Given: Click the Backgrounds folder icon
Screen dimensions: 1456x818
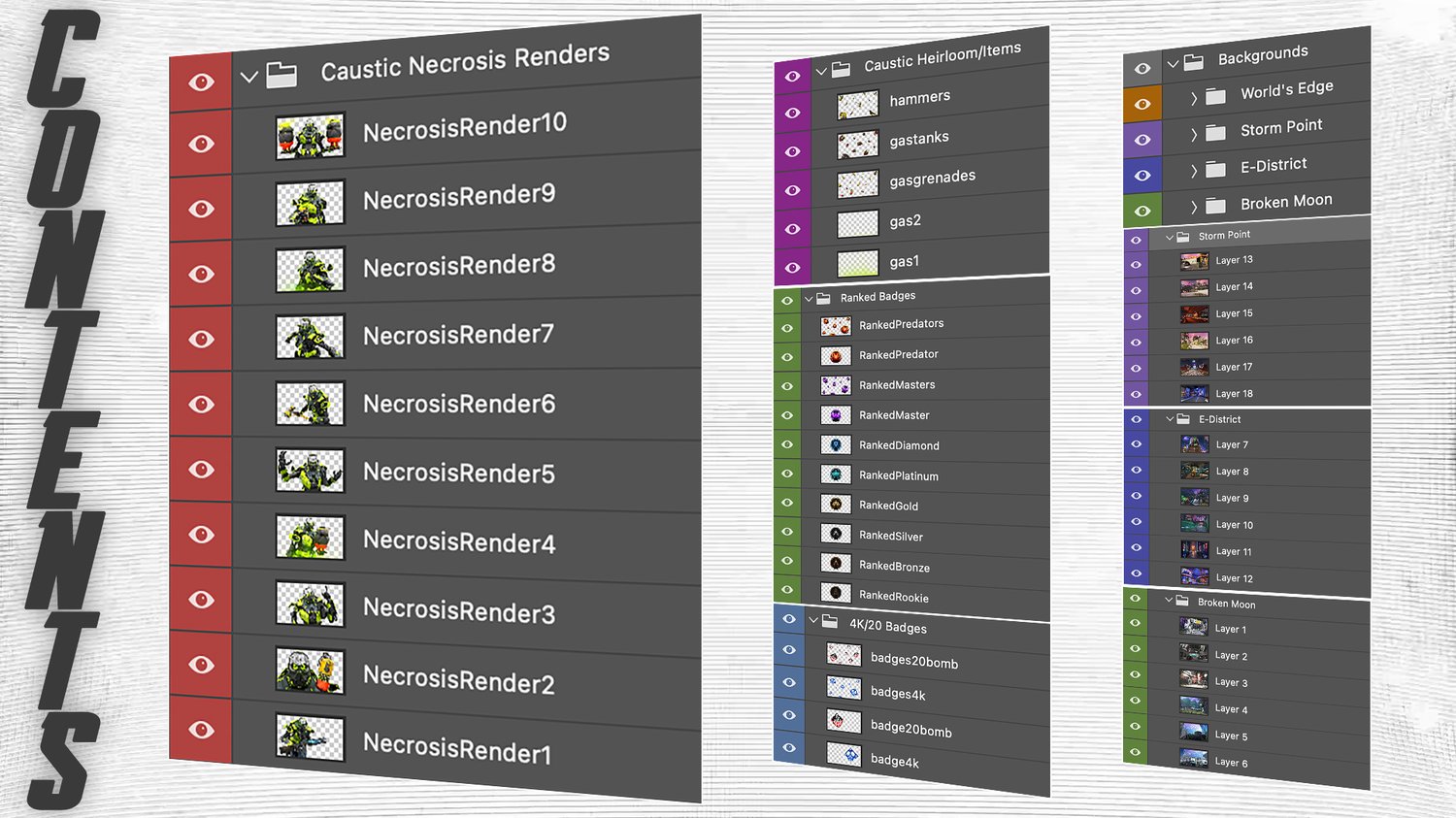Looking at the screenshot, I should click(x=1194, y=62).
